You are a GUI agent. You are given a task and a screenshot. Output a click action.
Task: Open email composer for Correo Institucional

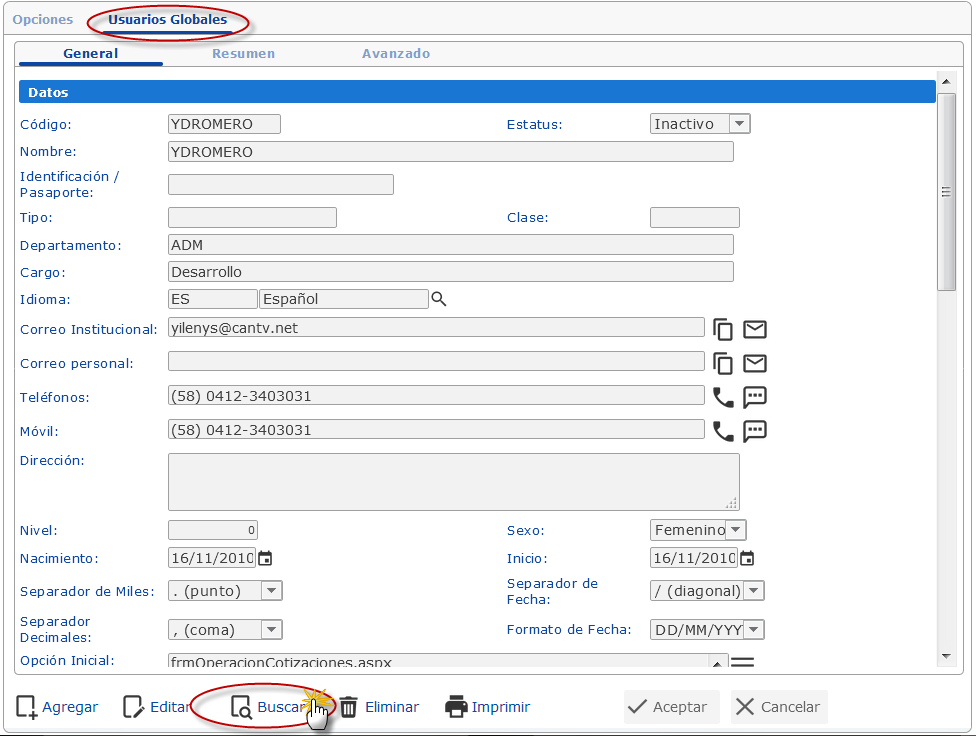[x=755, y=328]
